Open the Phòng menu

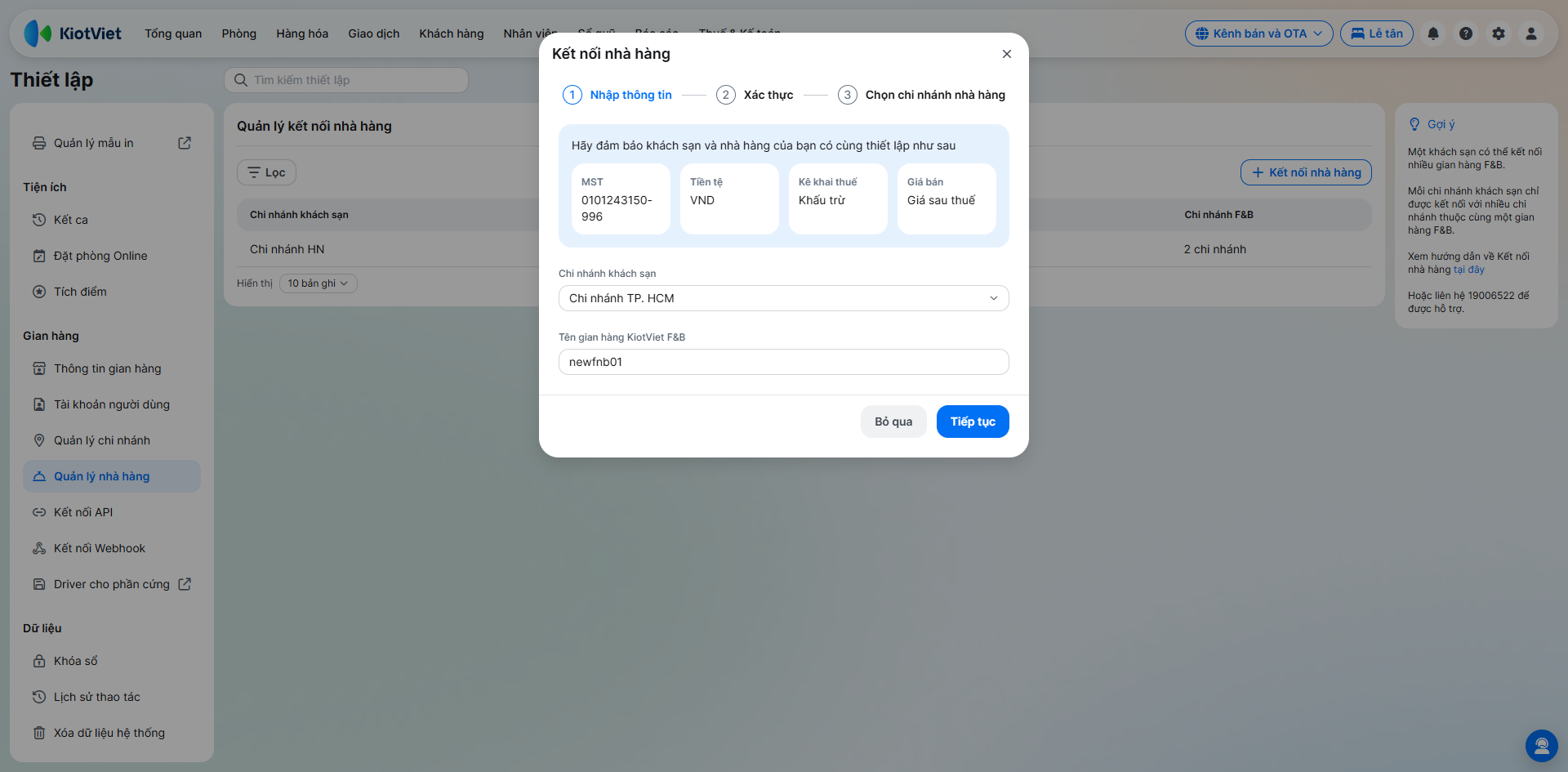pos(239,33)
